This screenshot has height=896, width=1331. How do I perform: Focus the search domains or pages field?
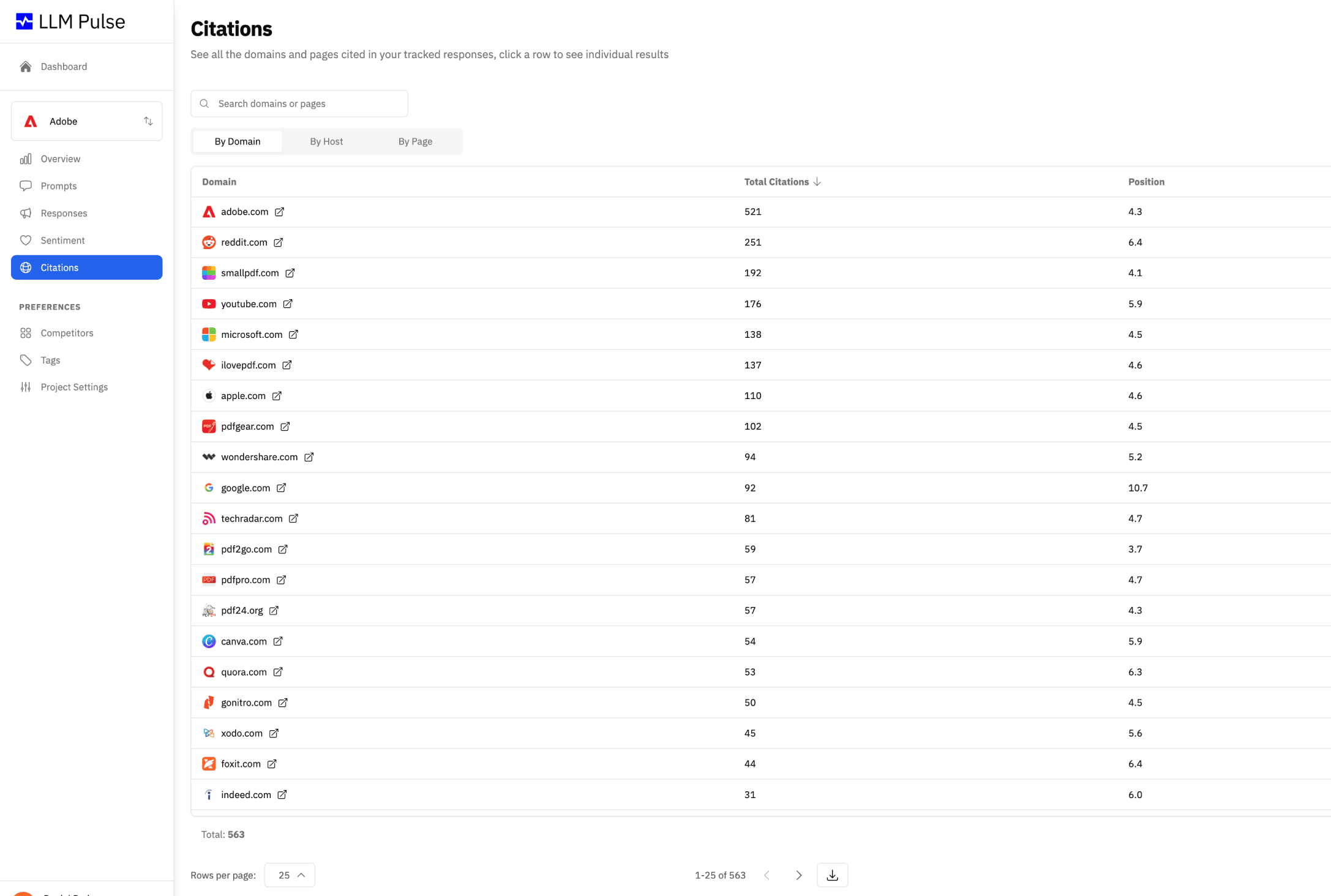[x=300, y=103]
